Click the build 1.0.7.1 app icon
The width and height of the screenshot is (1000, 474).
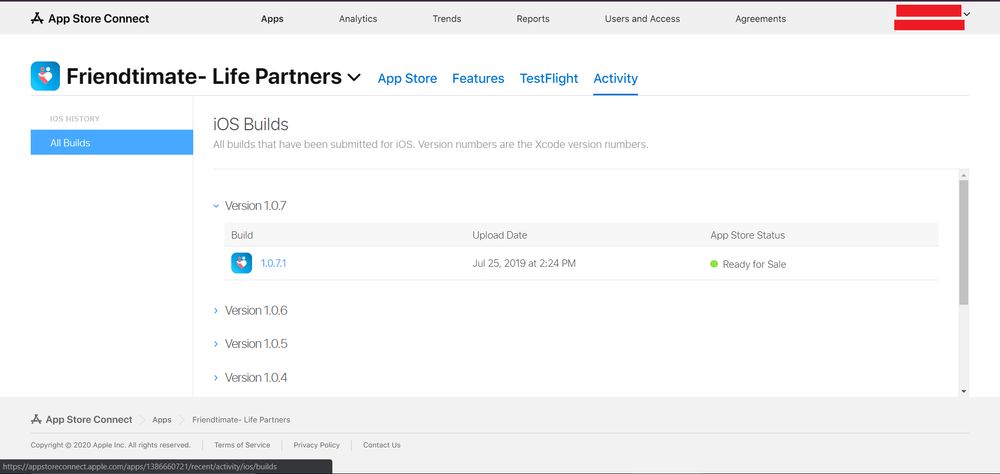241,263
